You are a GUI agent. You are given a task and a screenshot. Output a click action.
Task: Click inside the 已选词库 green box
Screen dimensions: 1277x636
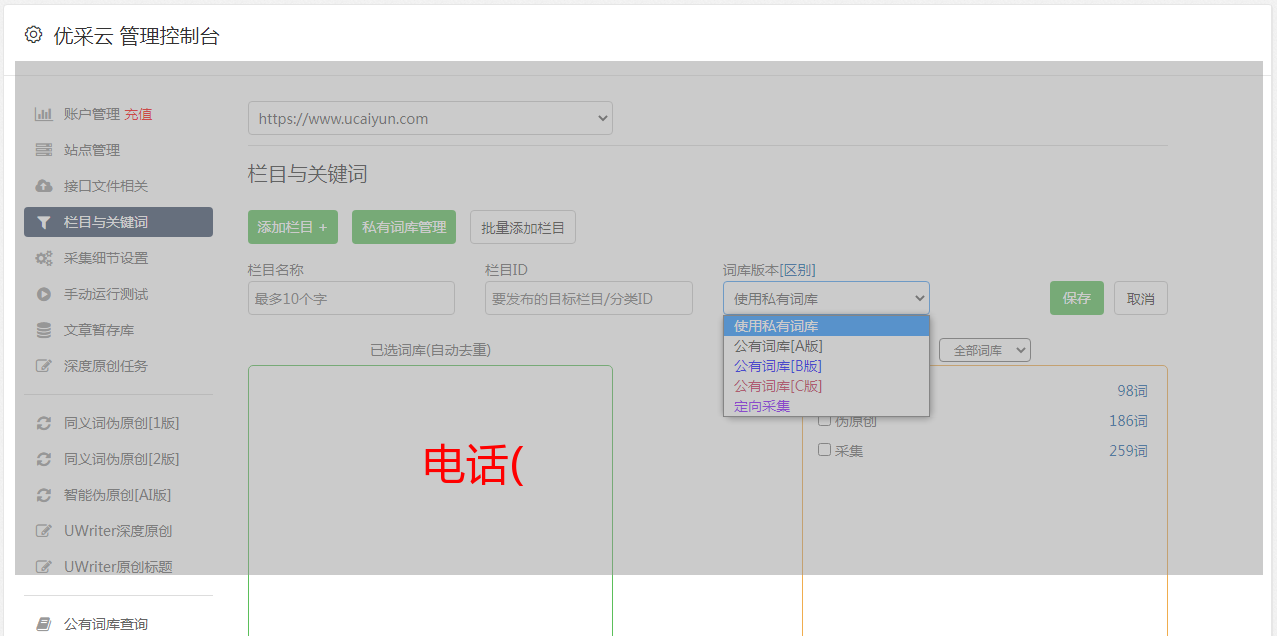click(x=430, y=500)
